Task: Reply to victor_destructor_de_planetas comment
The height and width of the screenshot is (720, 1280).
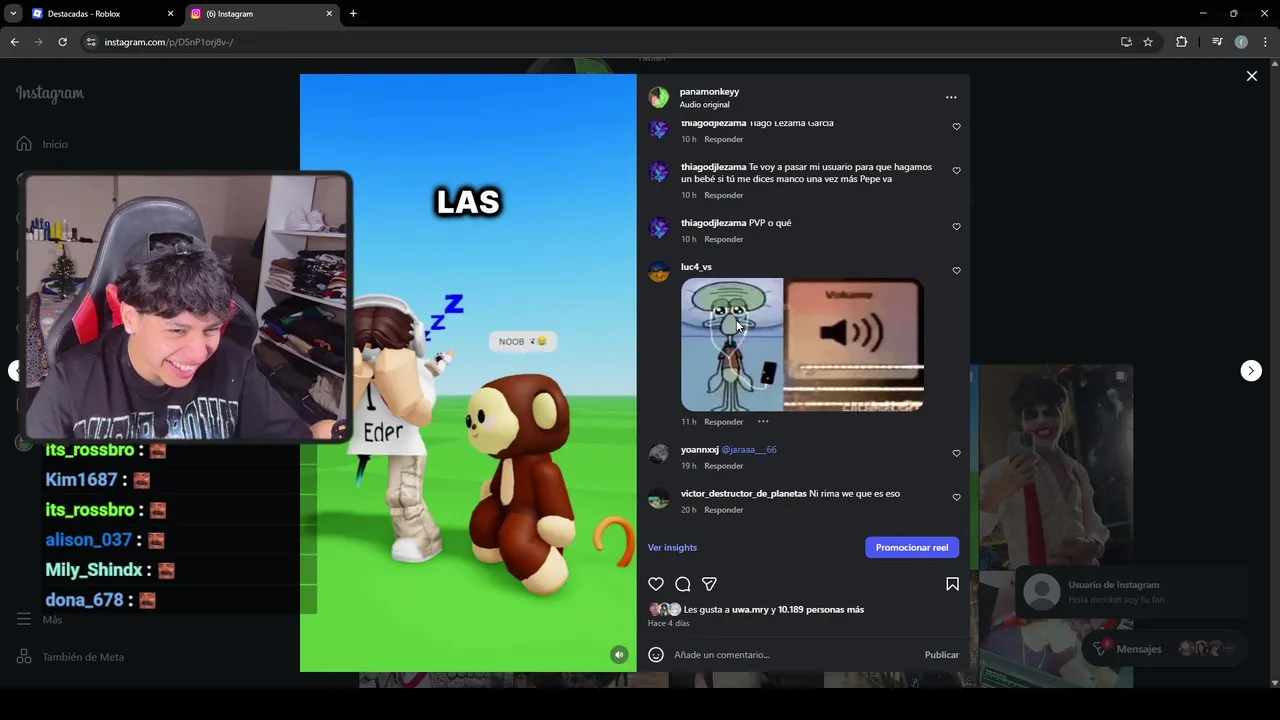Action: tap(723, 510)
